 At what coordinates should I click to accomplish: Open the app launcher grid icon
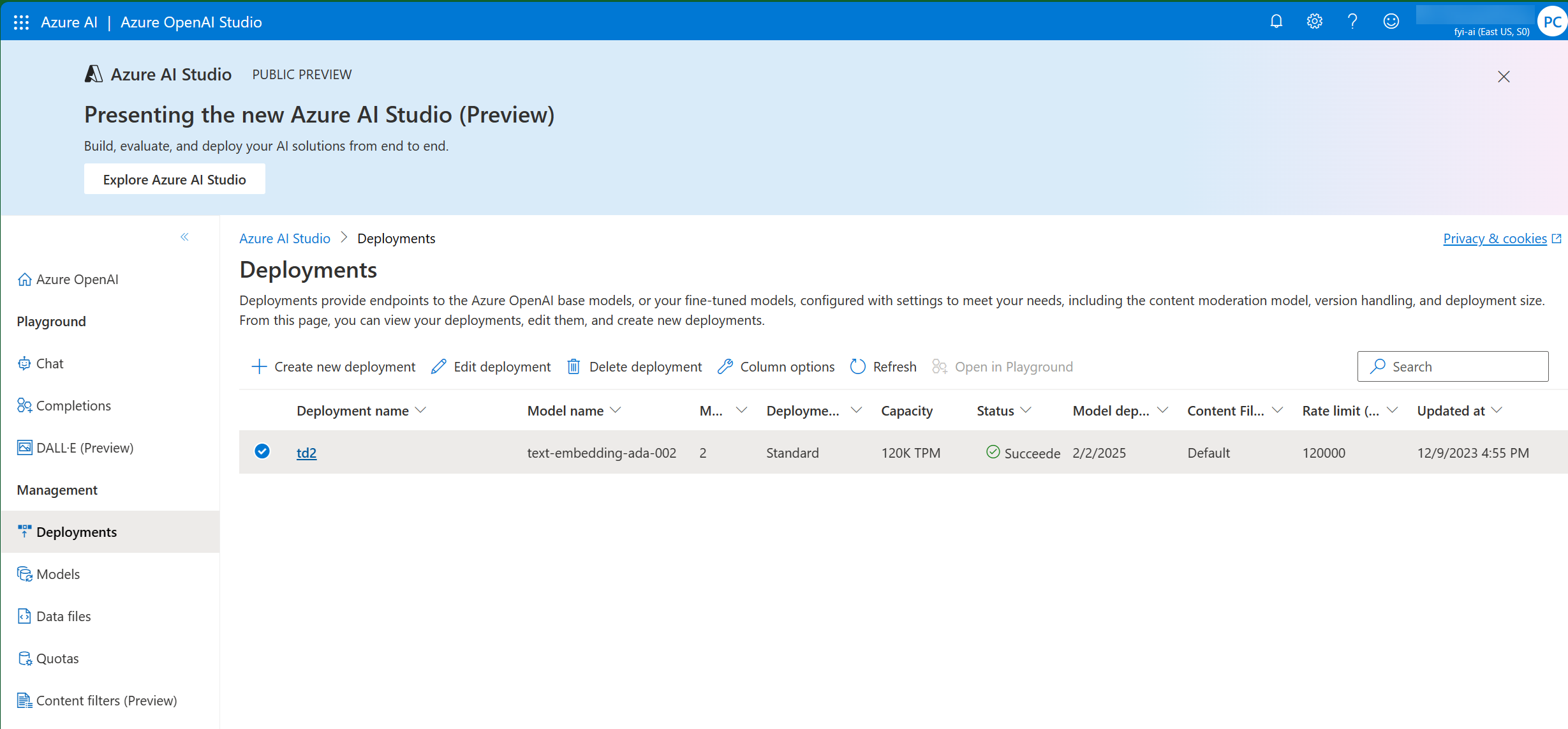[x=21, y=22]
